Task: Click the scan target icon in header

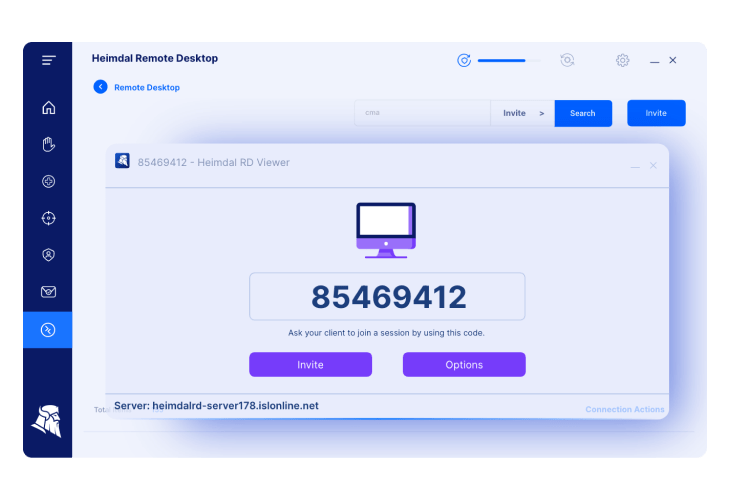Action: pyautogui.click(x=464, y=60)
